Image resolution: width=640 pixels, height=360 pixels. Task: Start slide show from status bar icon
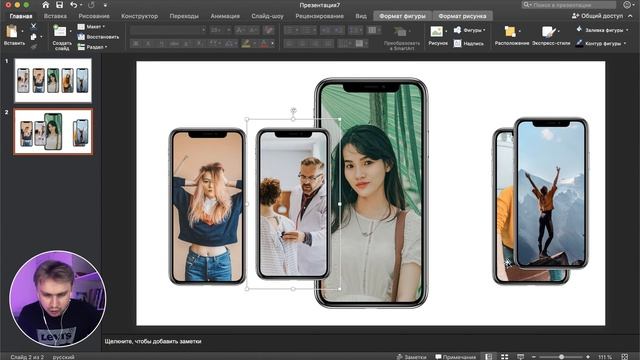520,357
